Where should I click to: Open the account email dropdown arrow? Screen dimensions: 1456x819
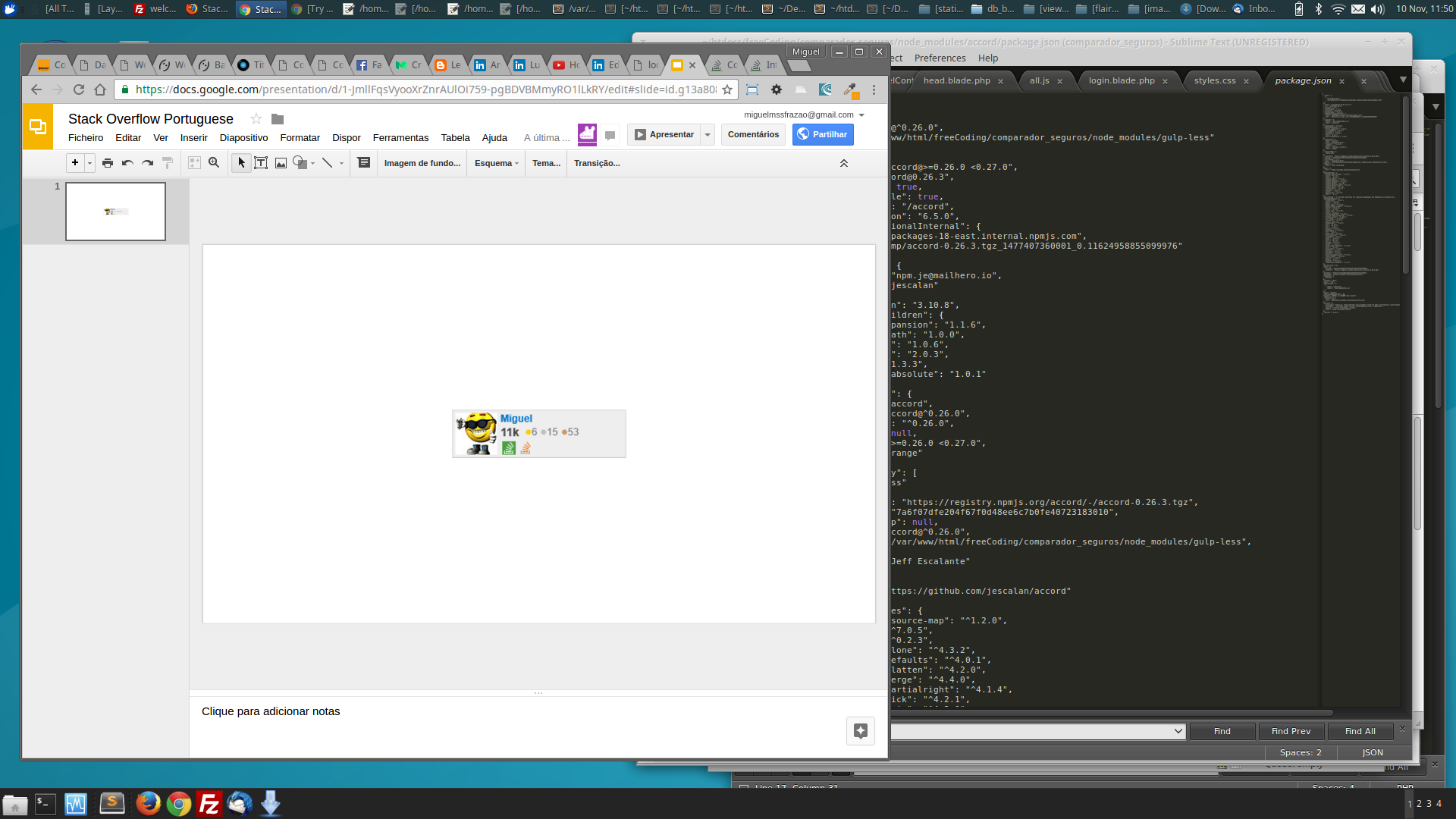[x=861, y=115]
